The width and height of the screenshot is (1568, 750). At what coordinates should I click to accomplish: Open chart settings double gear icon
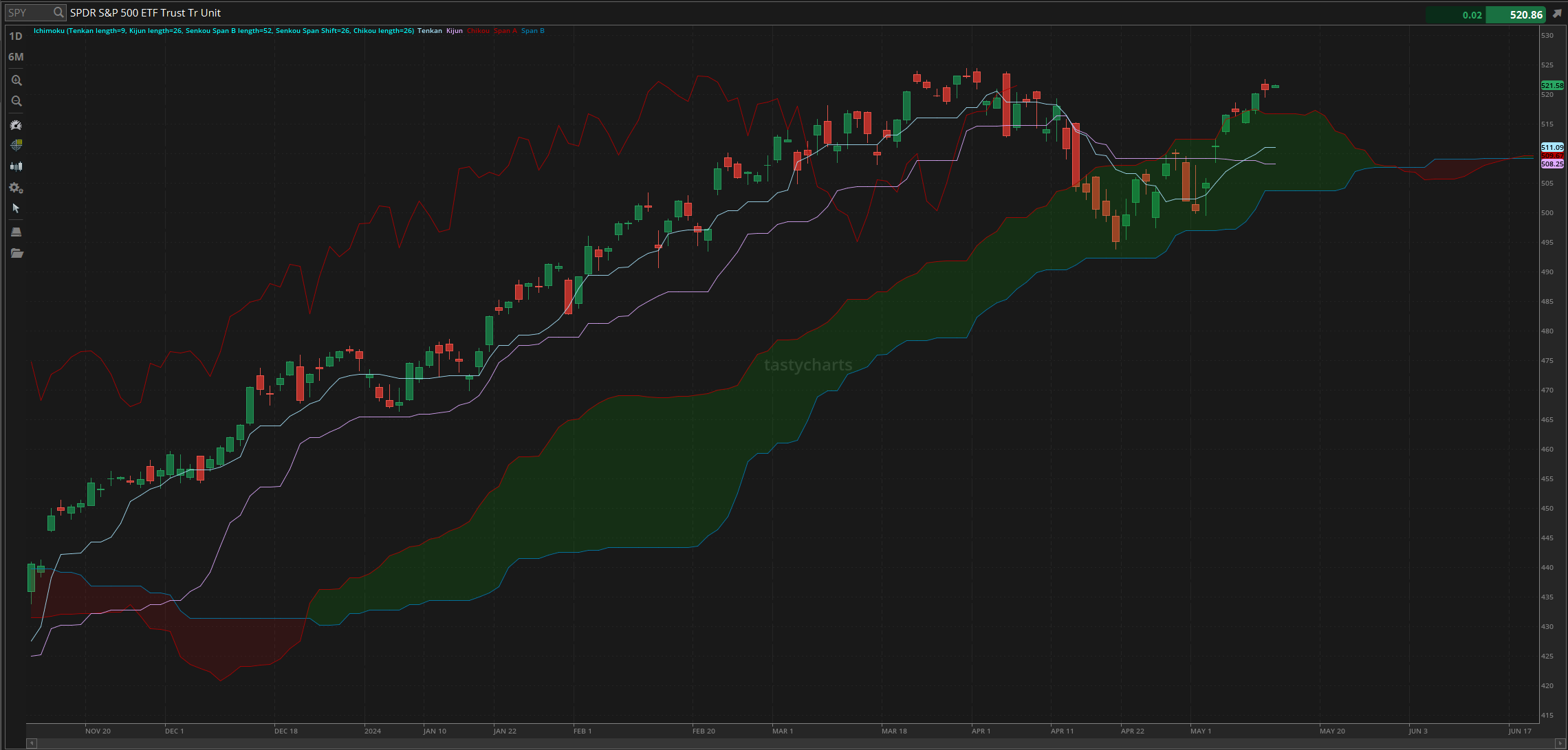[x=17, y=188]
